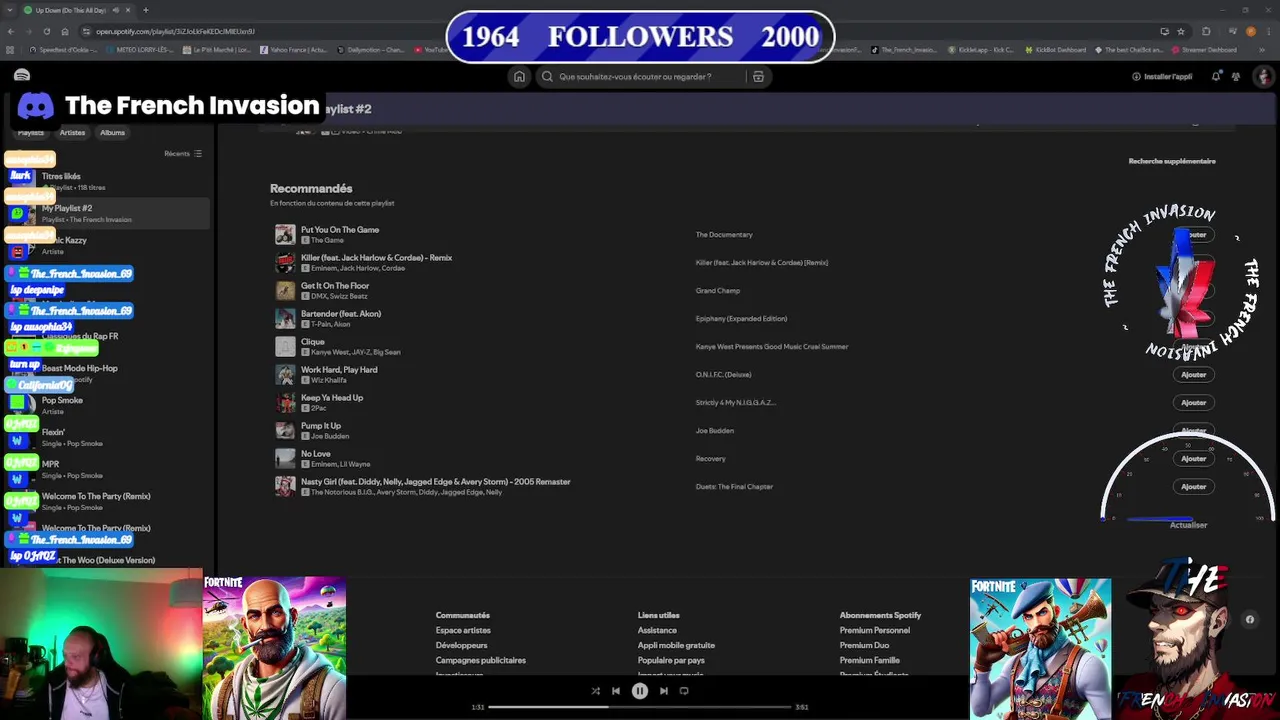Click the Pump It Up cover art
The height and width of the screenshot is (720, 1280).
pyautogui.click(x=285, y=430)
